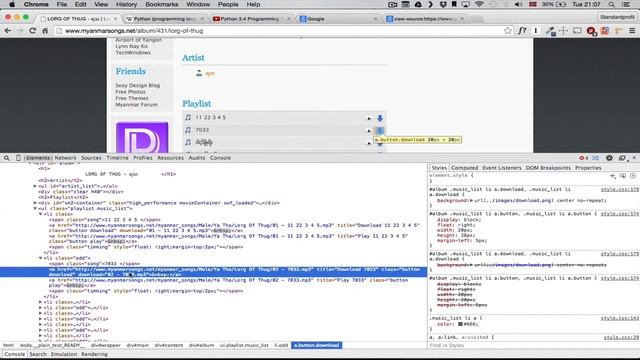This screenshot has height=360, width=640.
Task: Collapse the li class="odd" node
Action: [40, 258]
